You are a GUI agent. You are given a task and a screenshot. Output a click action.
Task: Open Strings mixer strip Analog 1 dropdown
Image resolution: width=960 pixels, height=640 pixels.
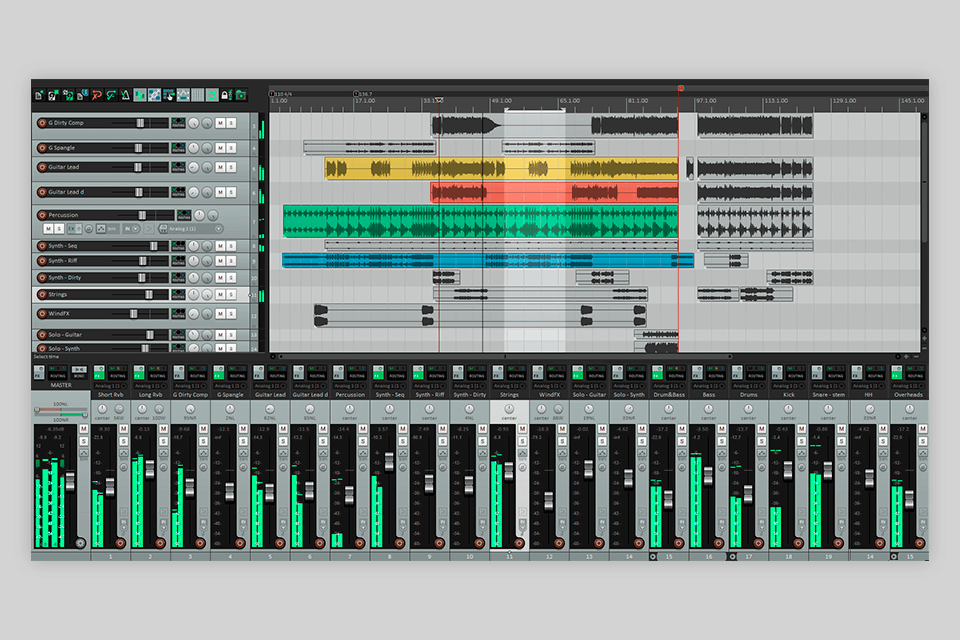point(509,386)
